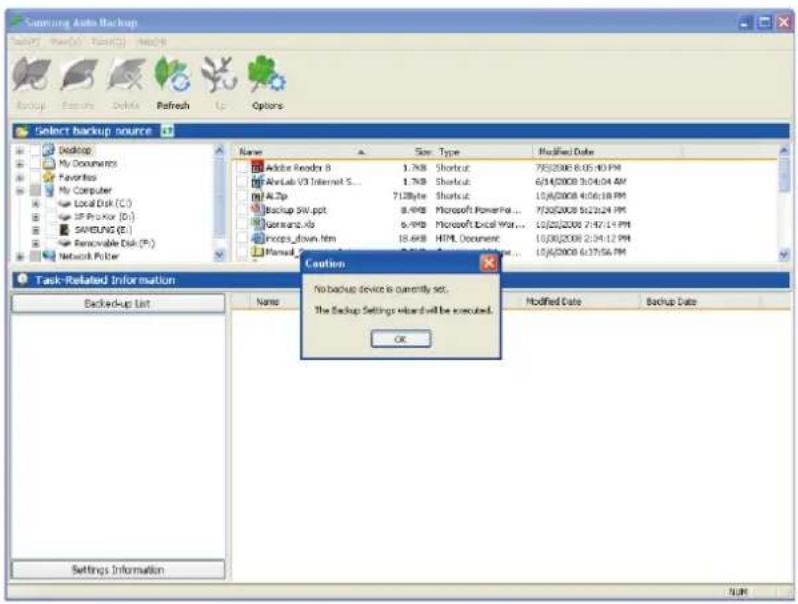798x604 pixels.
Task: Expand the Favorites tree node
Action: (20, 177)
